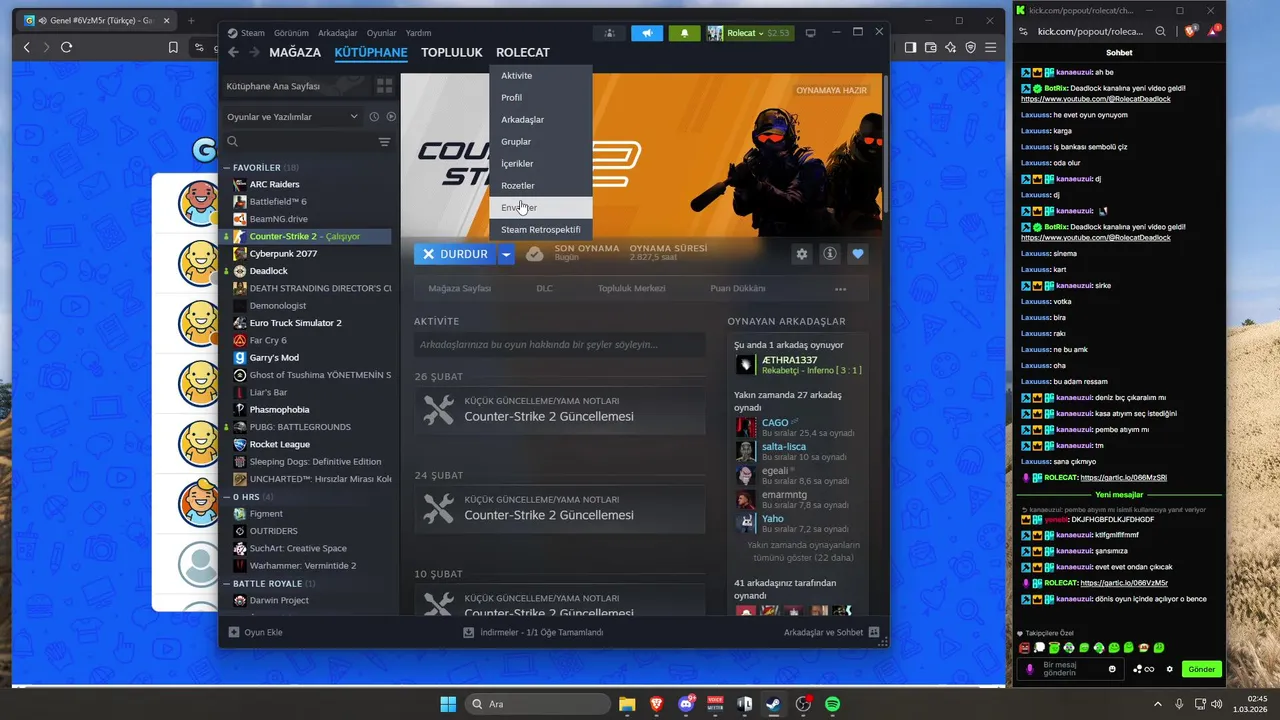Open the Oyunlar menu
This screenshot has height=720, width=1280.
(381, 33)
